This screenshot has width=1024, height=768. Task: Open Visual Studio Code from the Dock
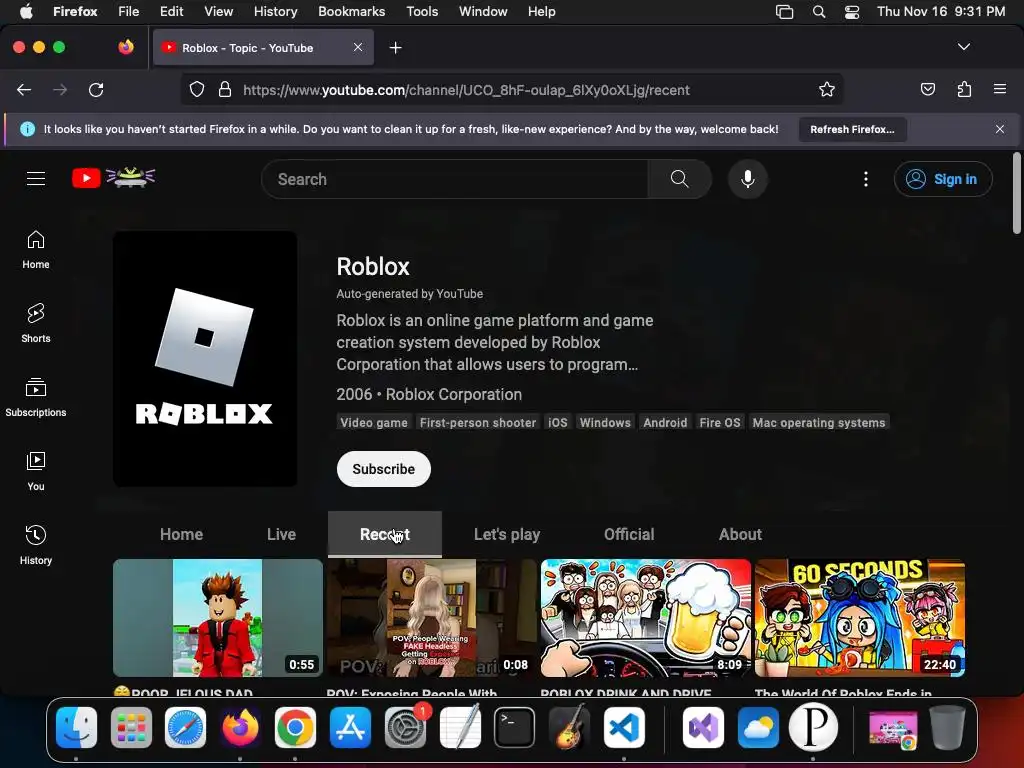tap(624, 727)
